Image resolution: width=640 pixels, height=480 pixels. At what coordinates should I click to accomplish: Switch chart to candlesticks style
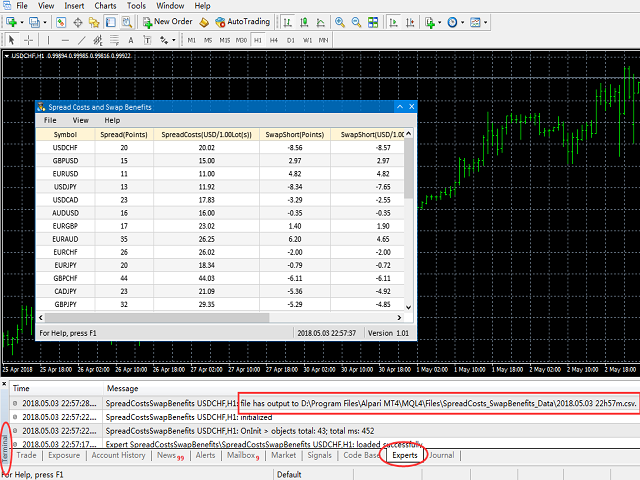tap(304, 22)
